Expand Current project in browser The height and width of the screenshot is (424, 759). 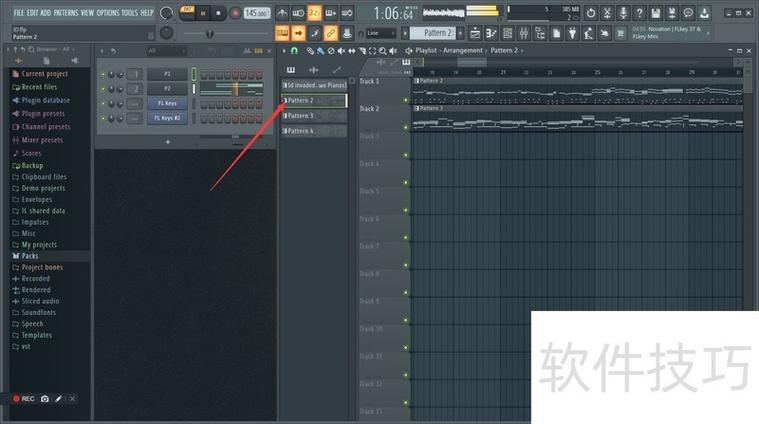point(45,74)
